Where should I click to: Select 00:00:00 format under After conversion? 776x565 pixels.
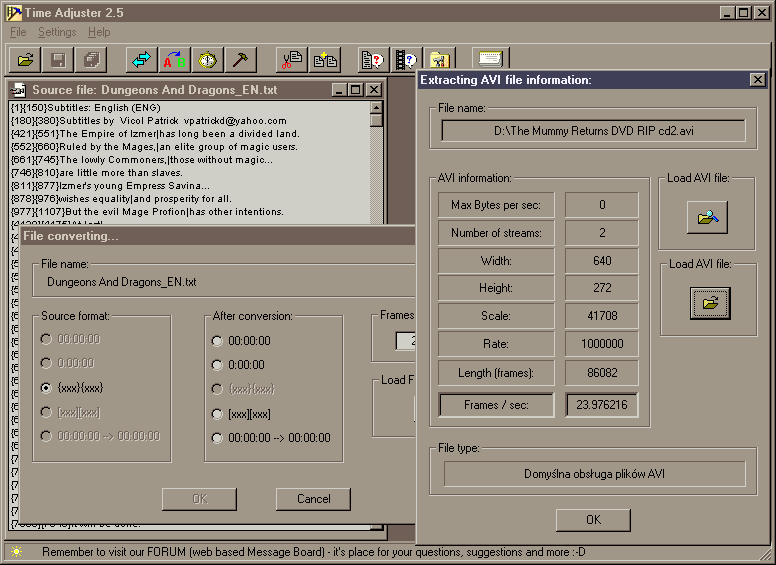(218, 340)
